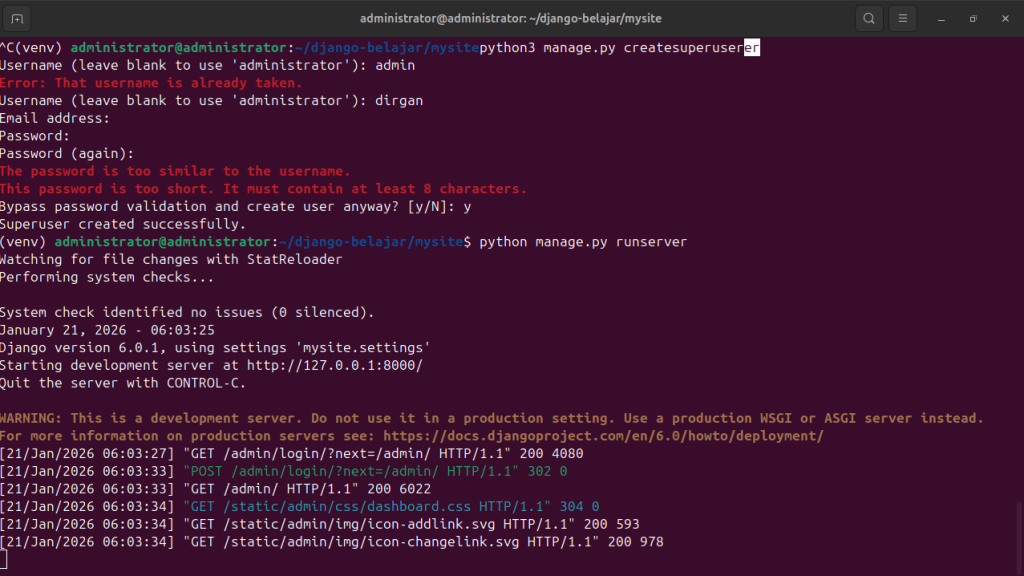
Task: Click the window title in the header bar
Action: pyautogui.click(x=510, y=18)
